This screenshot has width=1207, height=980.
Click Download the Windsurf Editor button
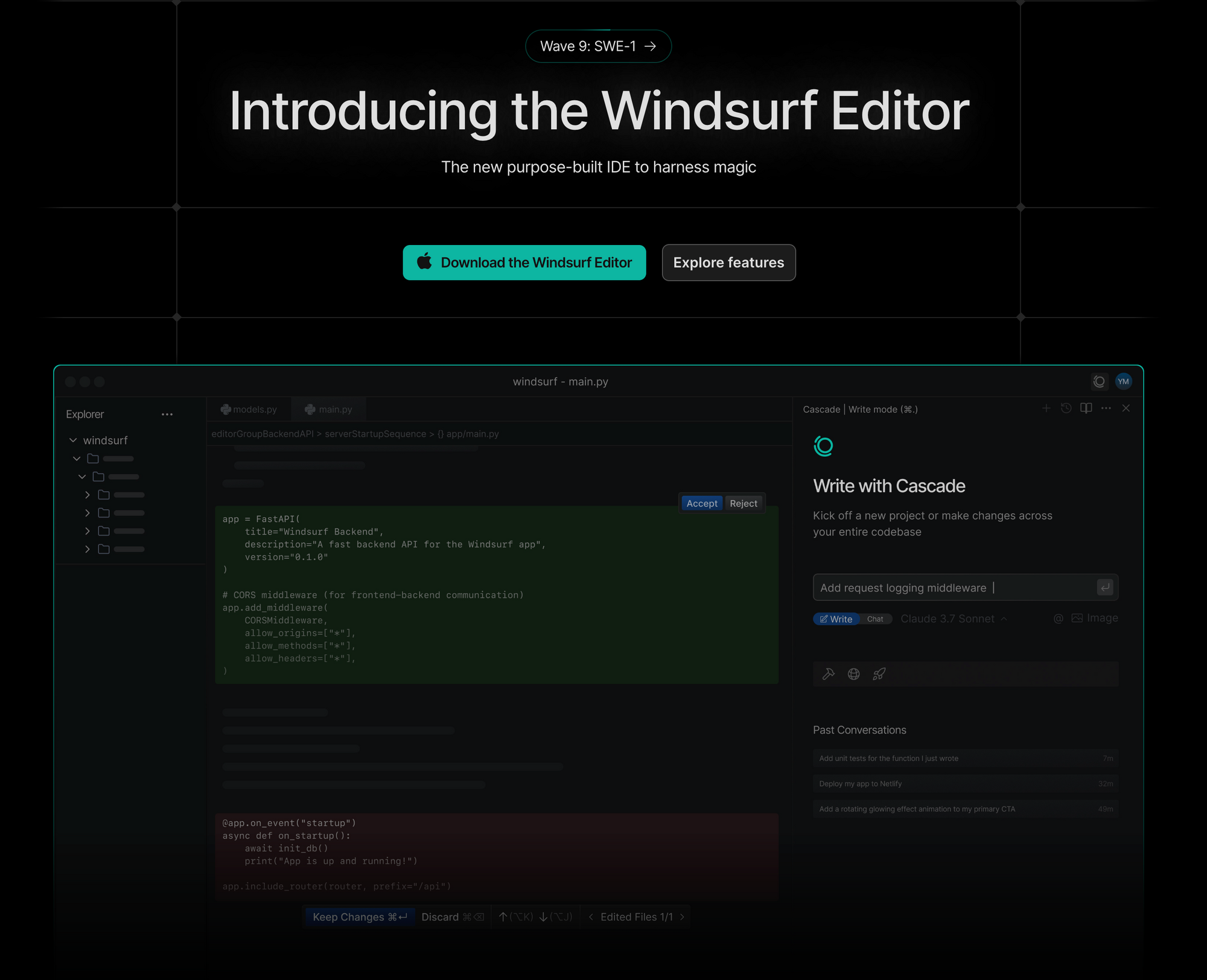[x=524, y=262]
